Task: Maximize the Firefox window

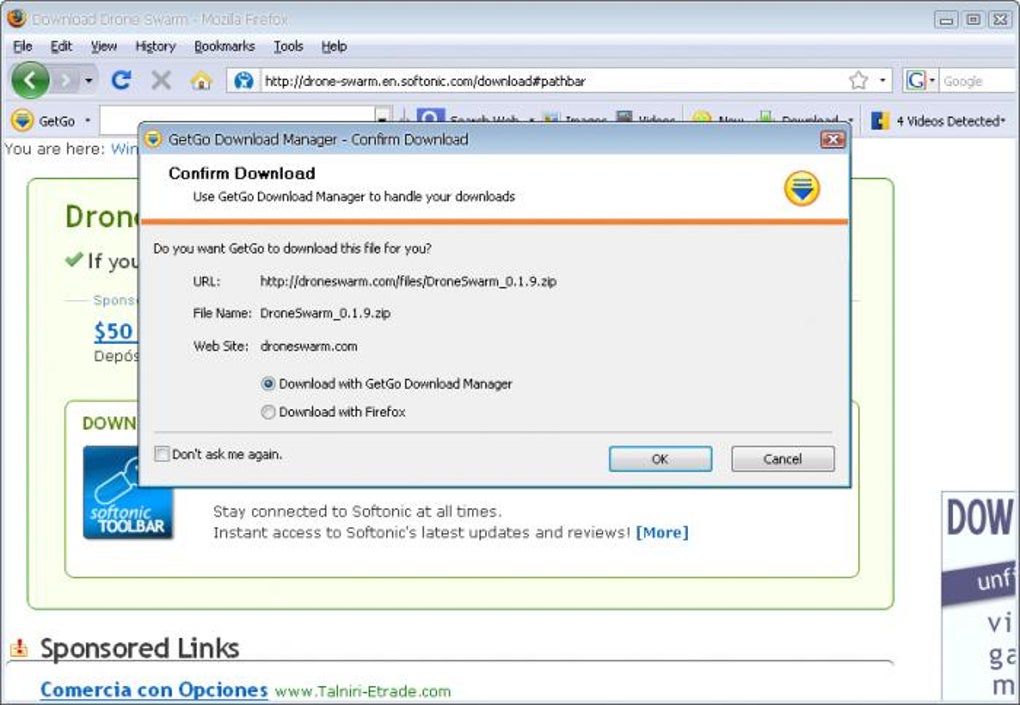Action: point(973,20)
